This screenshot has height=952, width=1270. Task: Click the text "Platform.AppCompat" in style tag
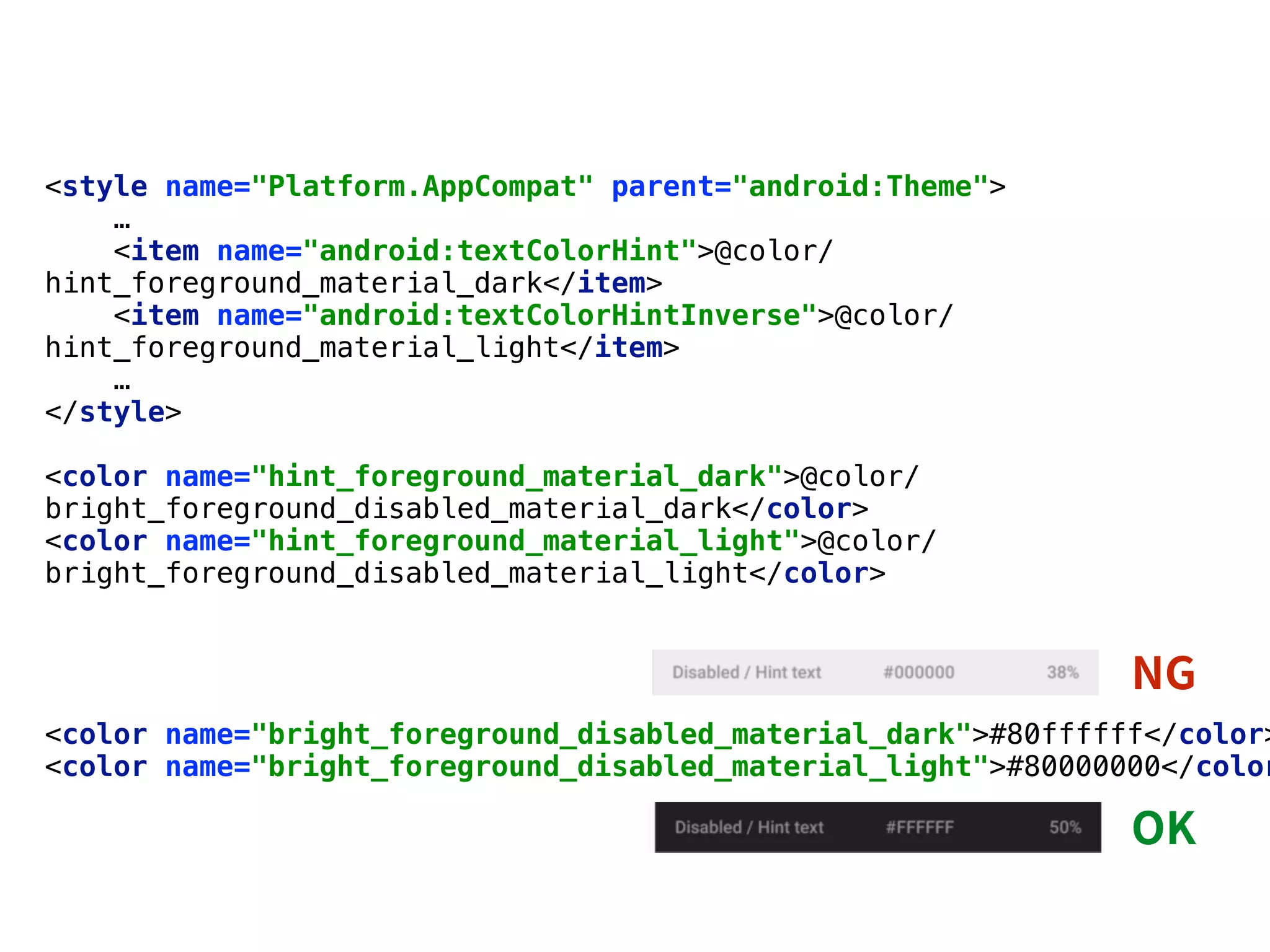pos(422,187)
